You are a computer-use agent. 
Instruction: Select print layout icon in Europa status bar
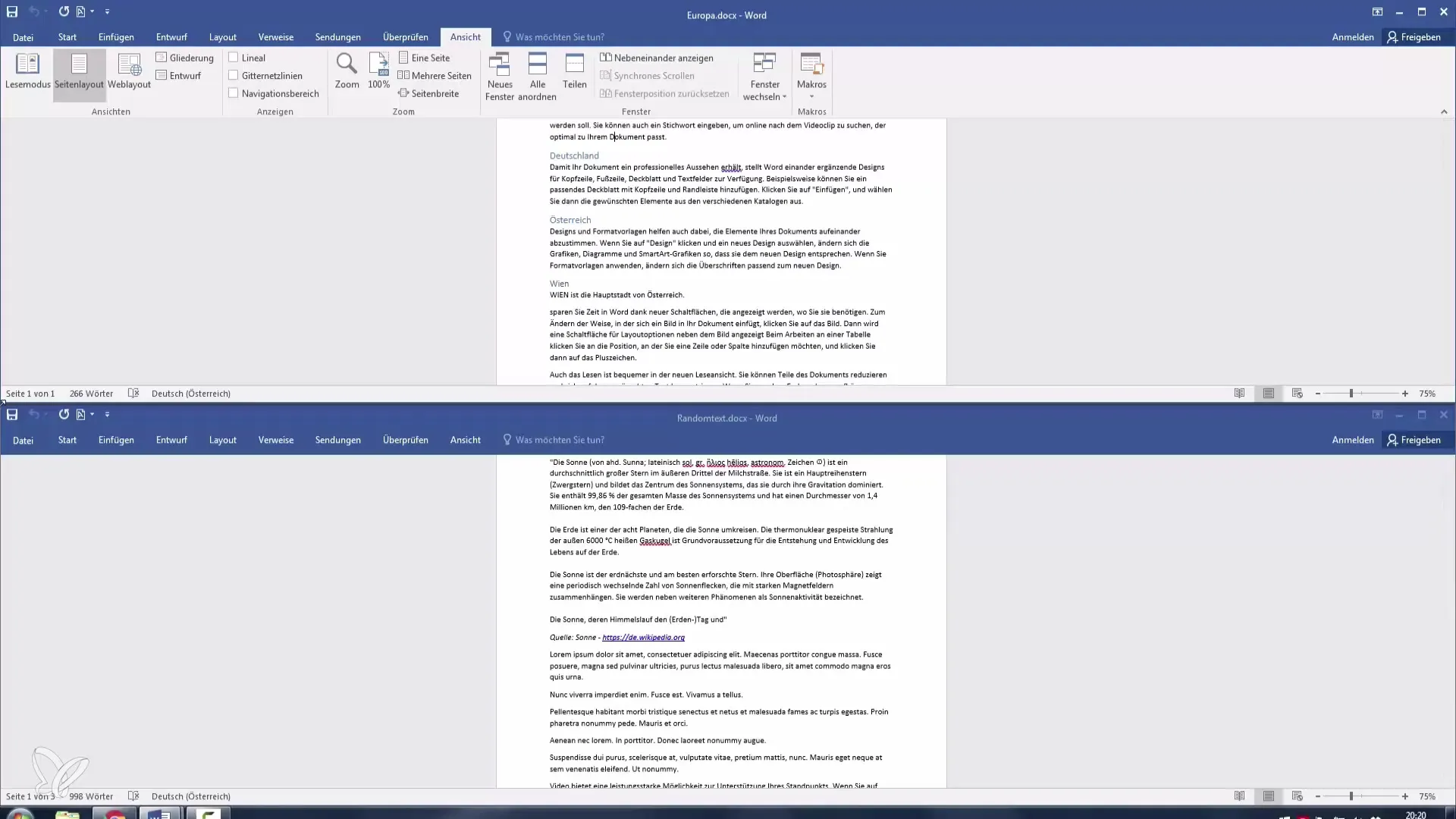(x=1268, y=394)
